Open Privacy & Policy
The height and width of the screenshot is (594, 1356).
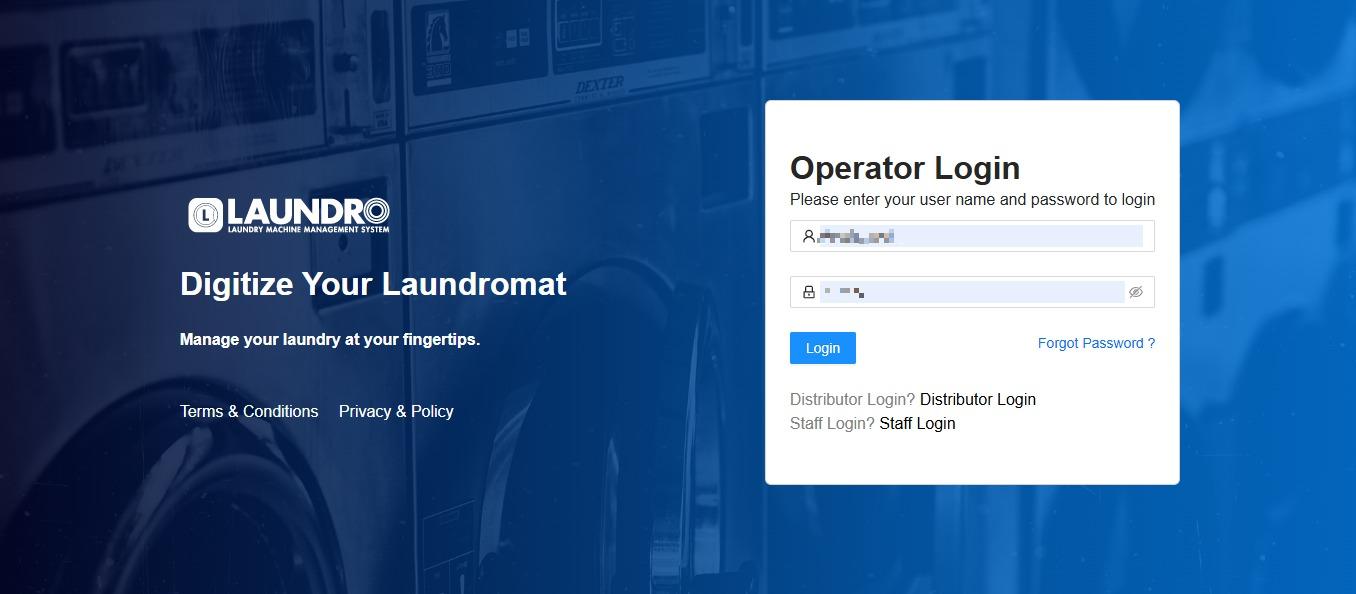tap(396, 411)
